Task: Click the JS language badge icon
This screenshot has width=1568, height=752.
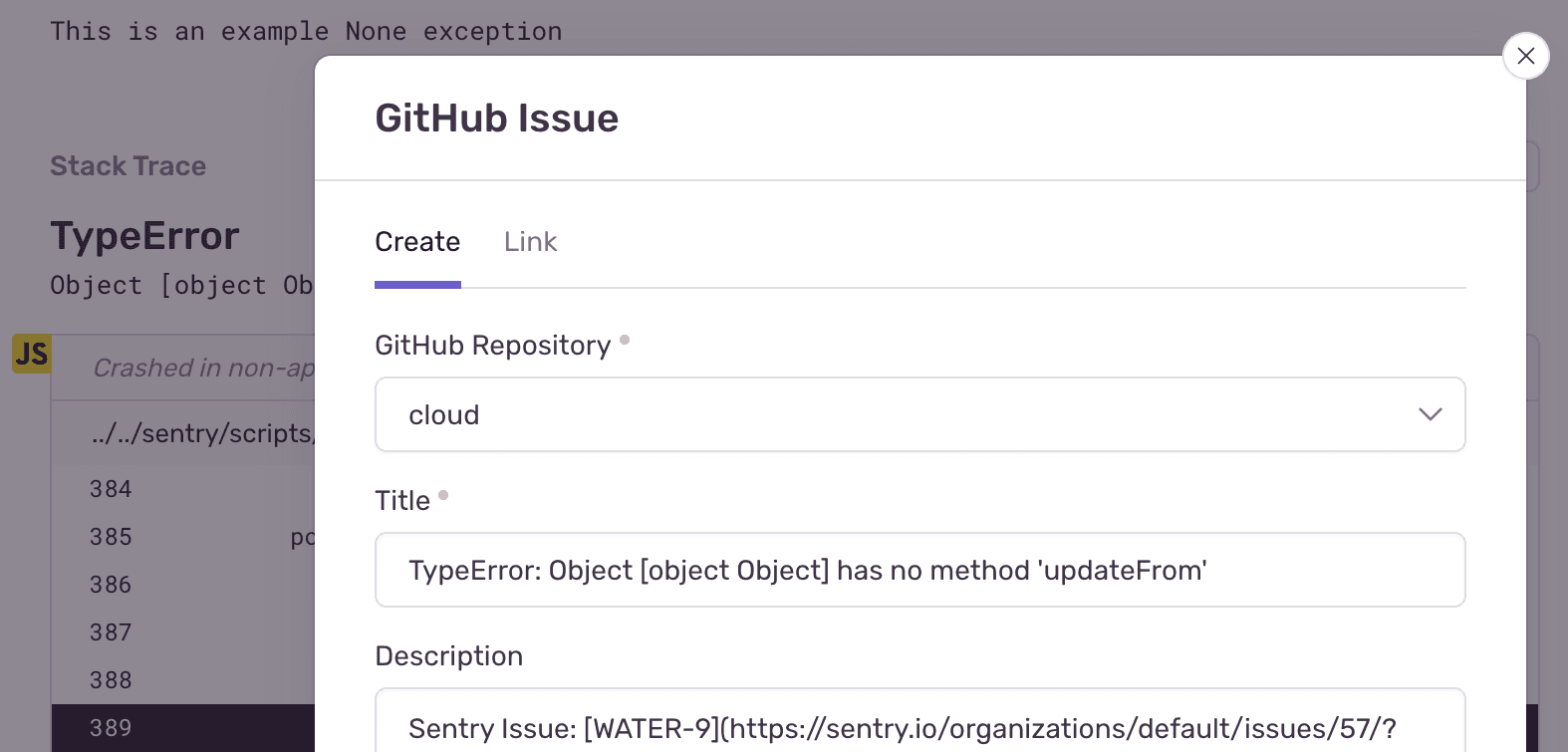Action: coord(31,354)
